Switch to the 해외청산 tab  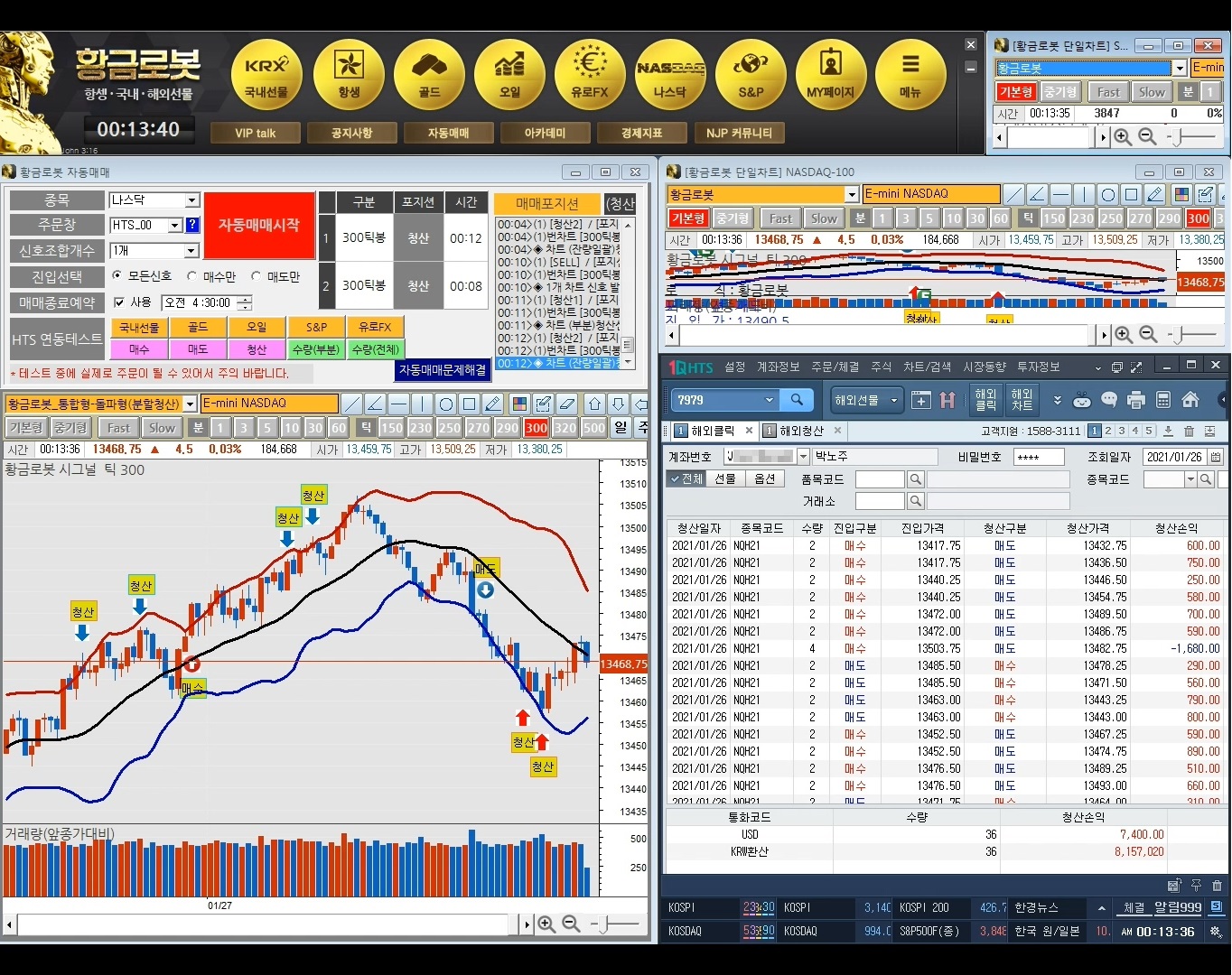pyautogui.click(x=801, y=432)
